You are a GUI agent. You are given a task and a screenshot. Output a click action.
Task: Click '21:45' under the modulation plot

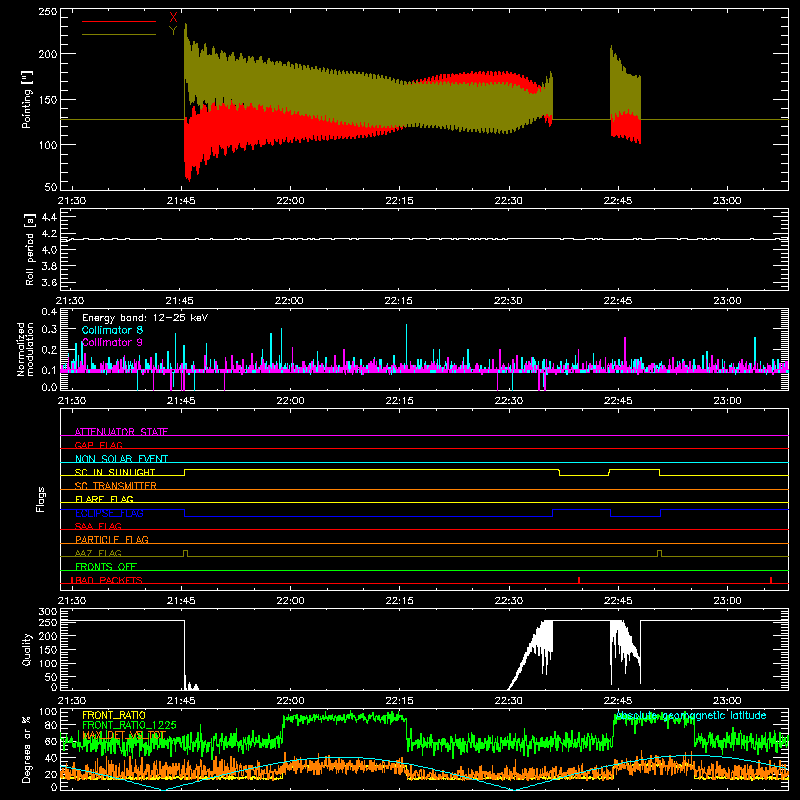coord(181,401)
